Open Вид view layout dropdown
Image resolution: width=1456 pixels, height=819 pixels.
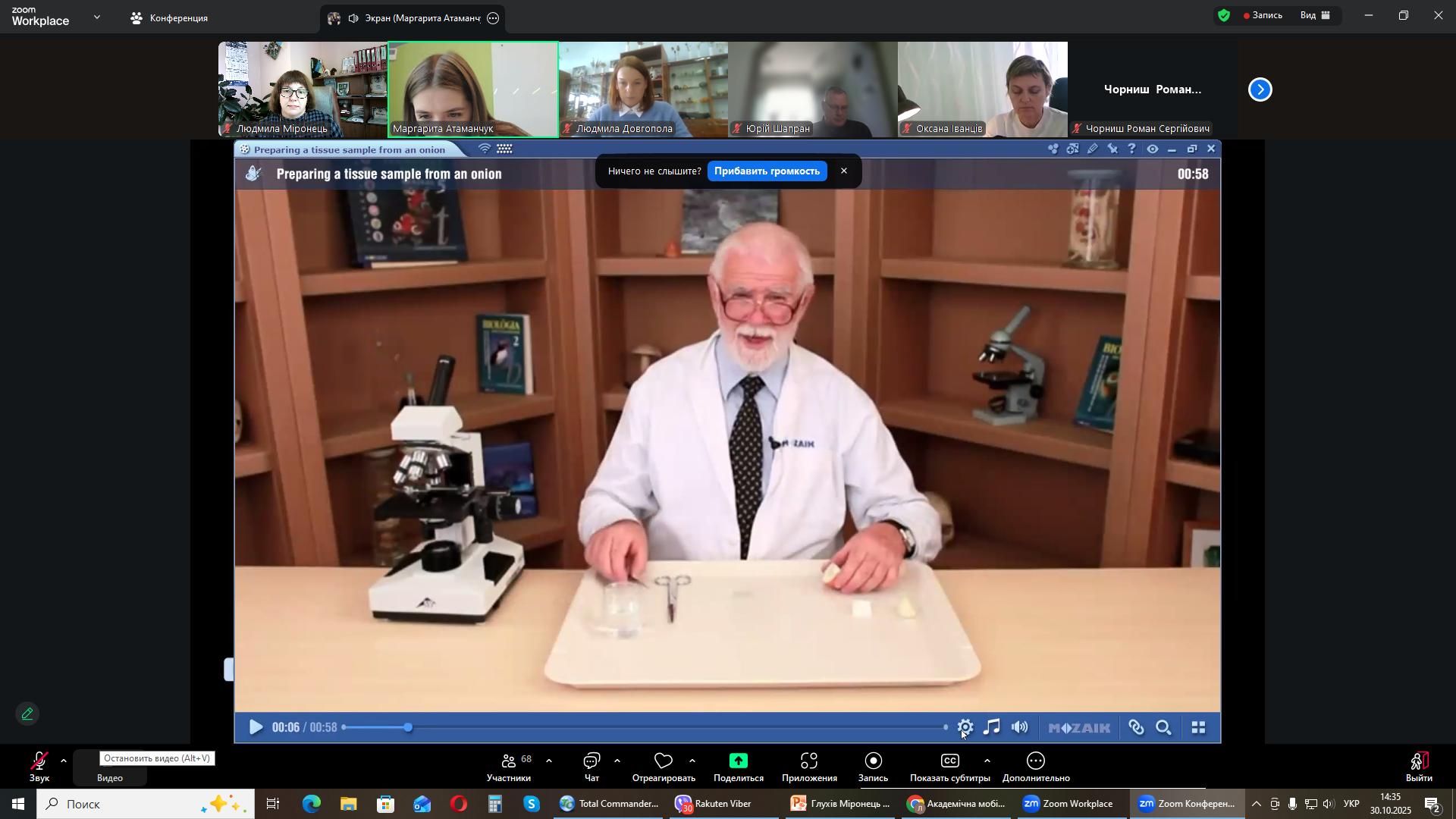(x=1316, y=15)
